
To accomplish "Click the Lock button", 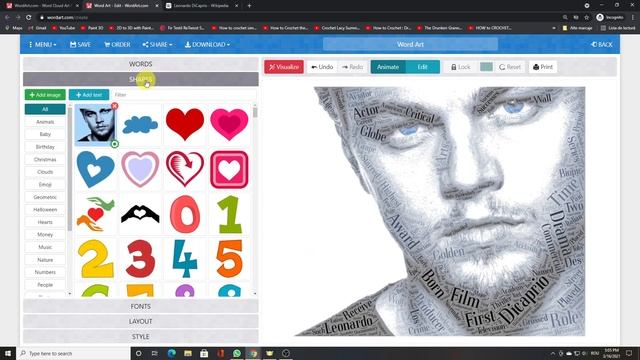I will (x=460, y=67).
